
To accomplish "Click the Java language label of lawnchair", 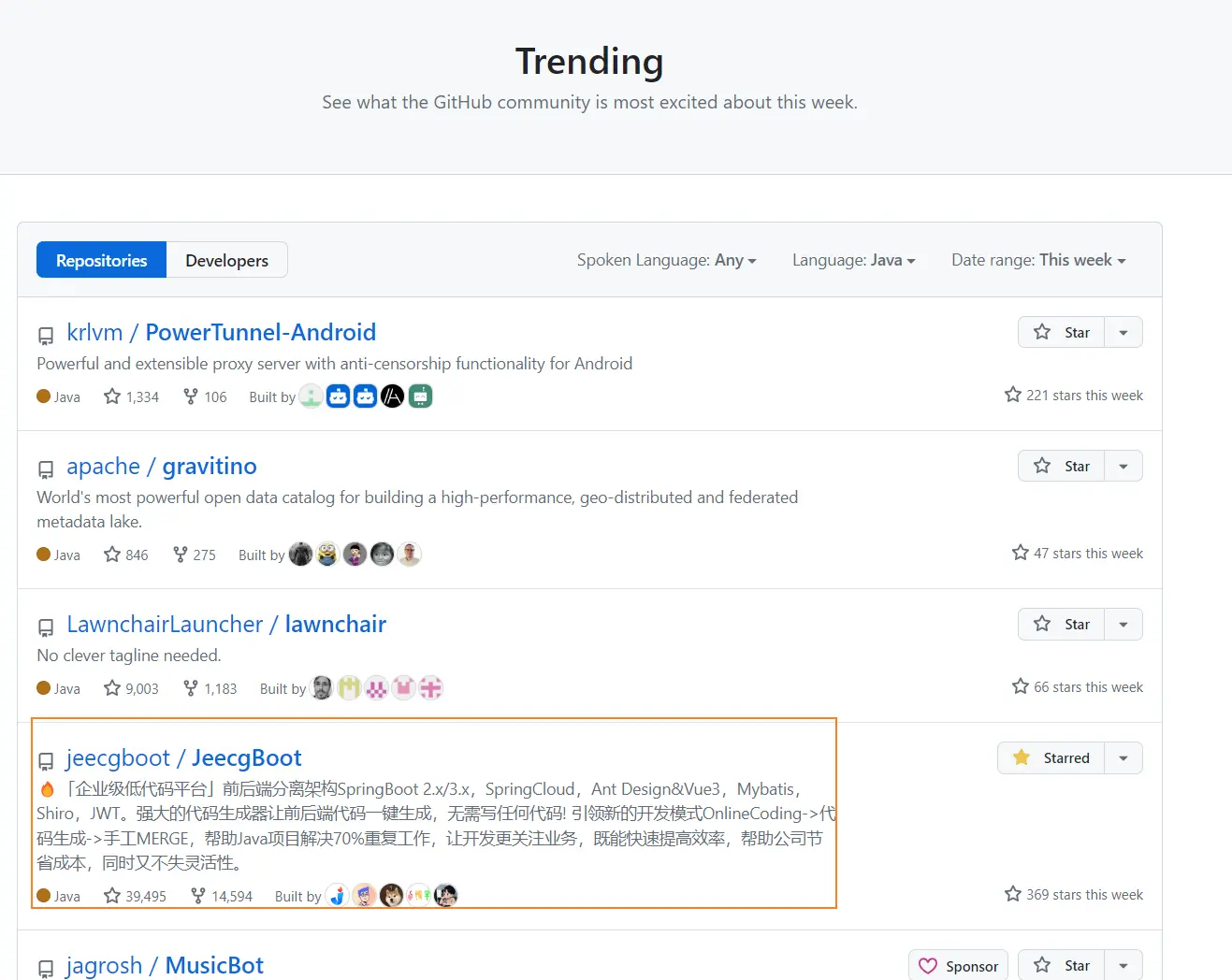I will [66, 688].
